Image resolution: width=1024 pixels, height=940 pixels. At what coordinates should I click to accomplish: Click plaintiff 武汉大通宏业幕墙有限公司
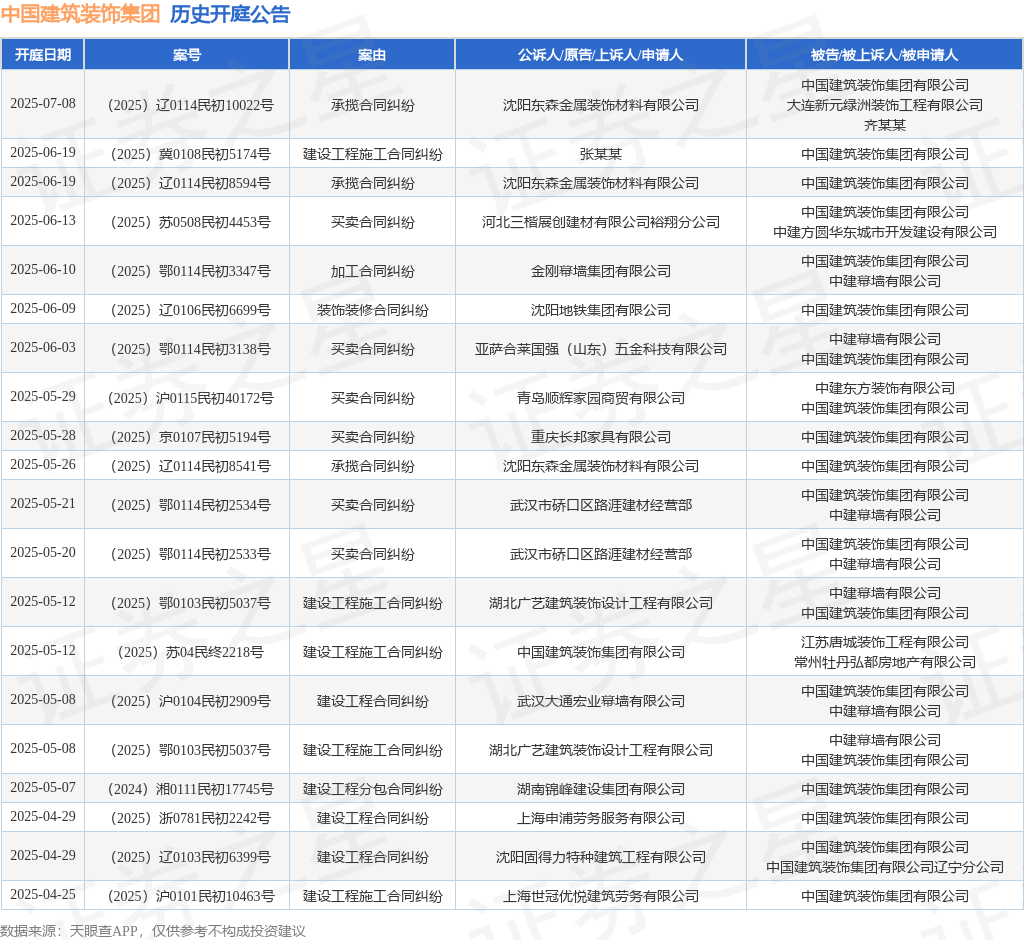(x=601, y=701)
